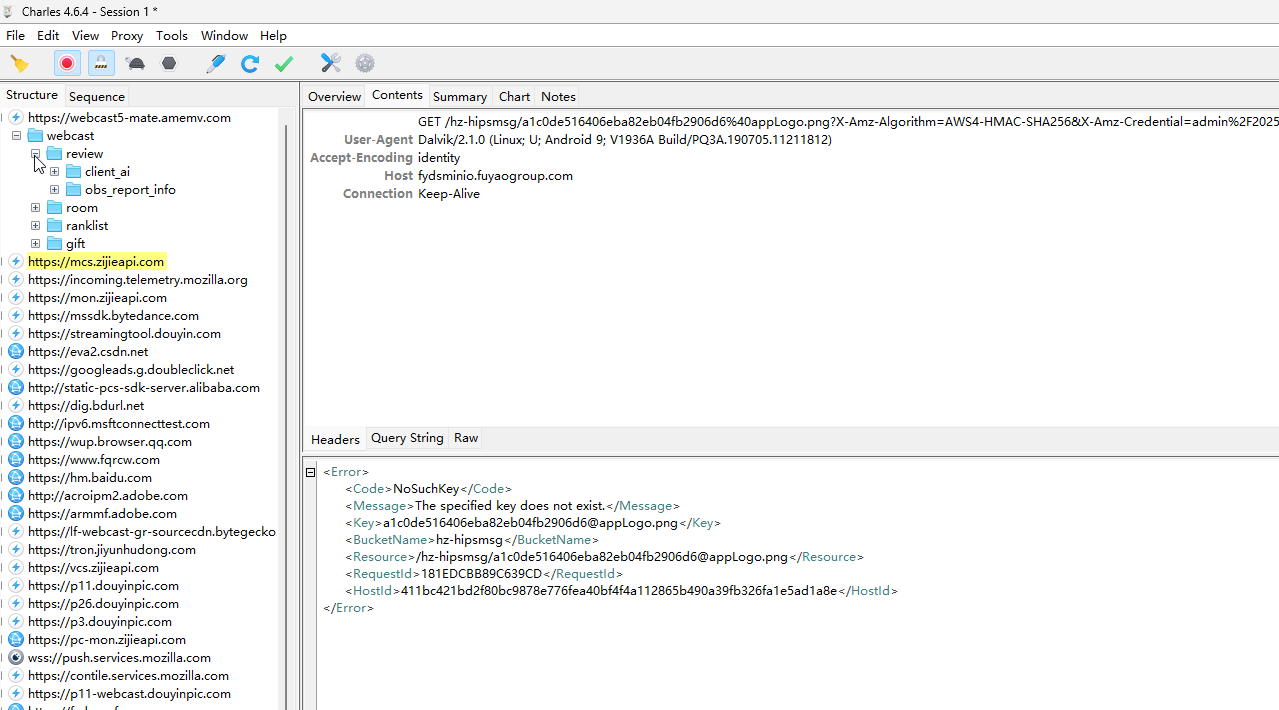Toggle the red recording button
The height and width of the screenshot is (710, 1279).
67,64
